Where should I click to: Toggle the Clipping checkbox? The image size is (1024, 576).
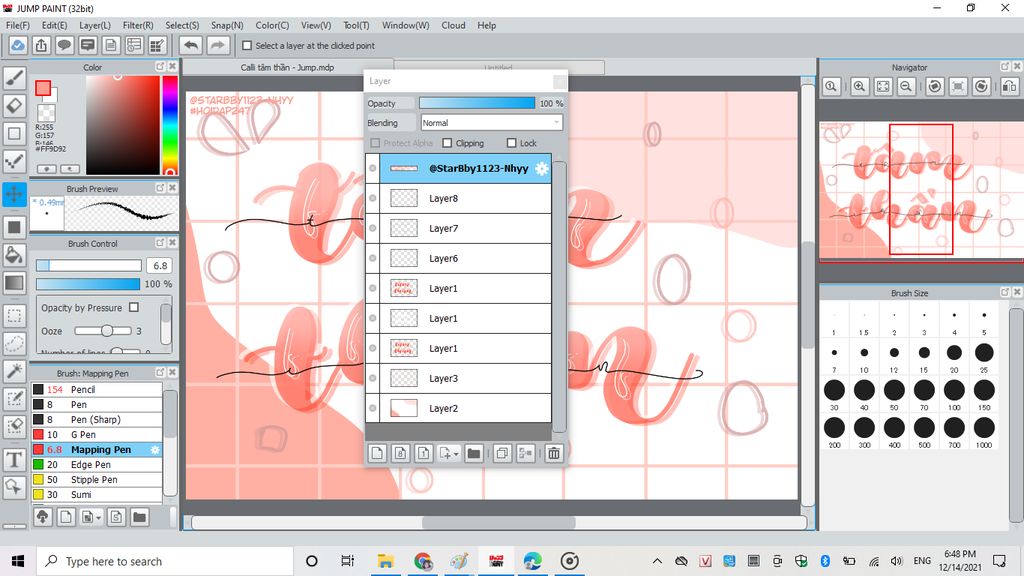pos(447,143)
